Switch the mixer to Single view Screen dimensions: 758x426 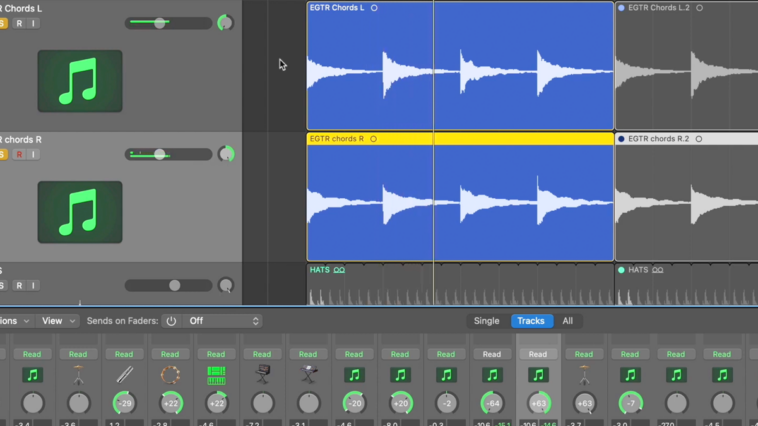pyautogui.click(x=486, y=321)
